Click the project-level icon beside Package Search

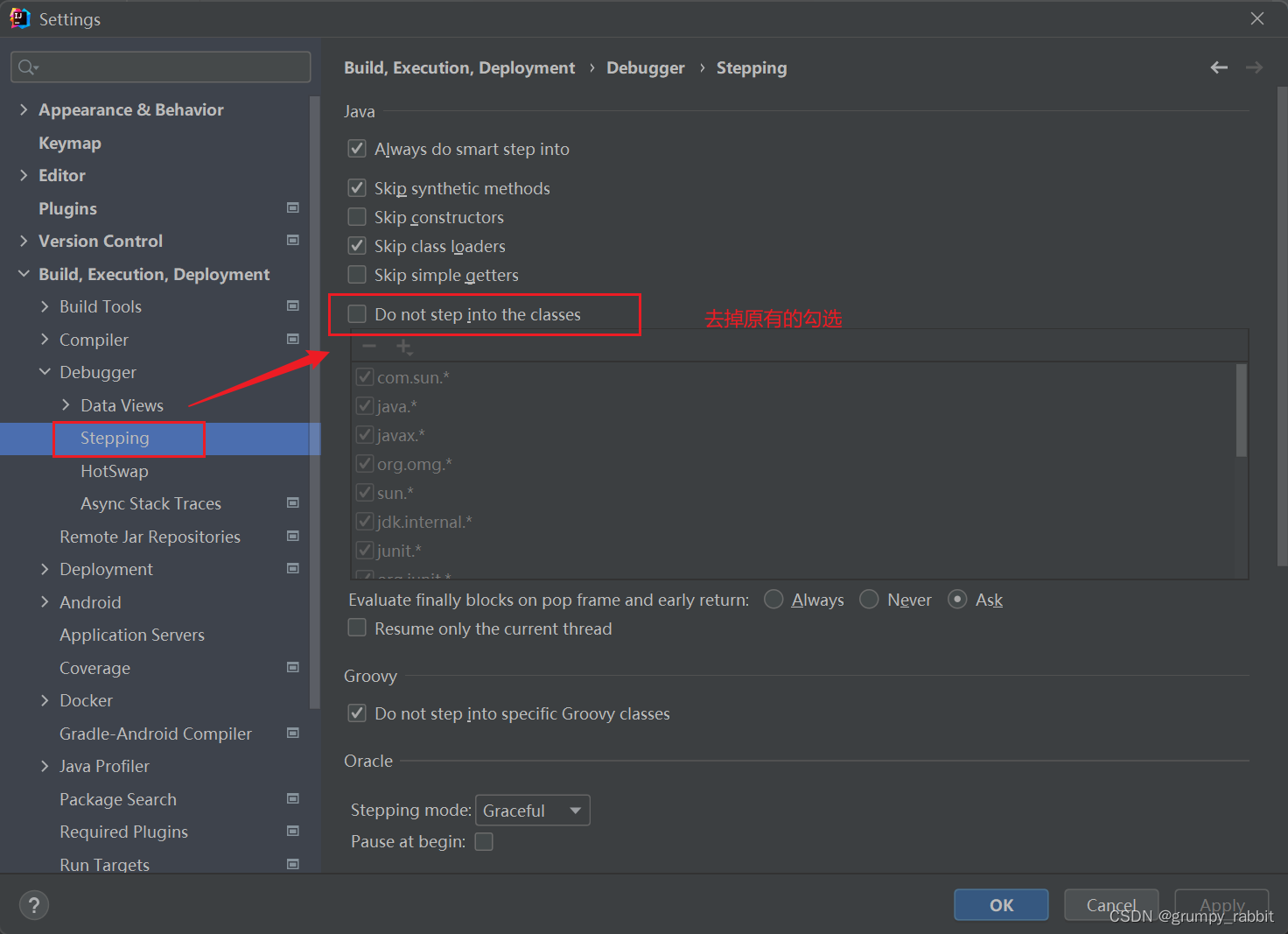click(x=293, y=798)
